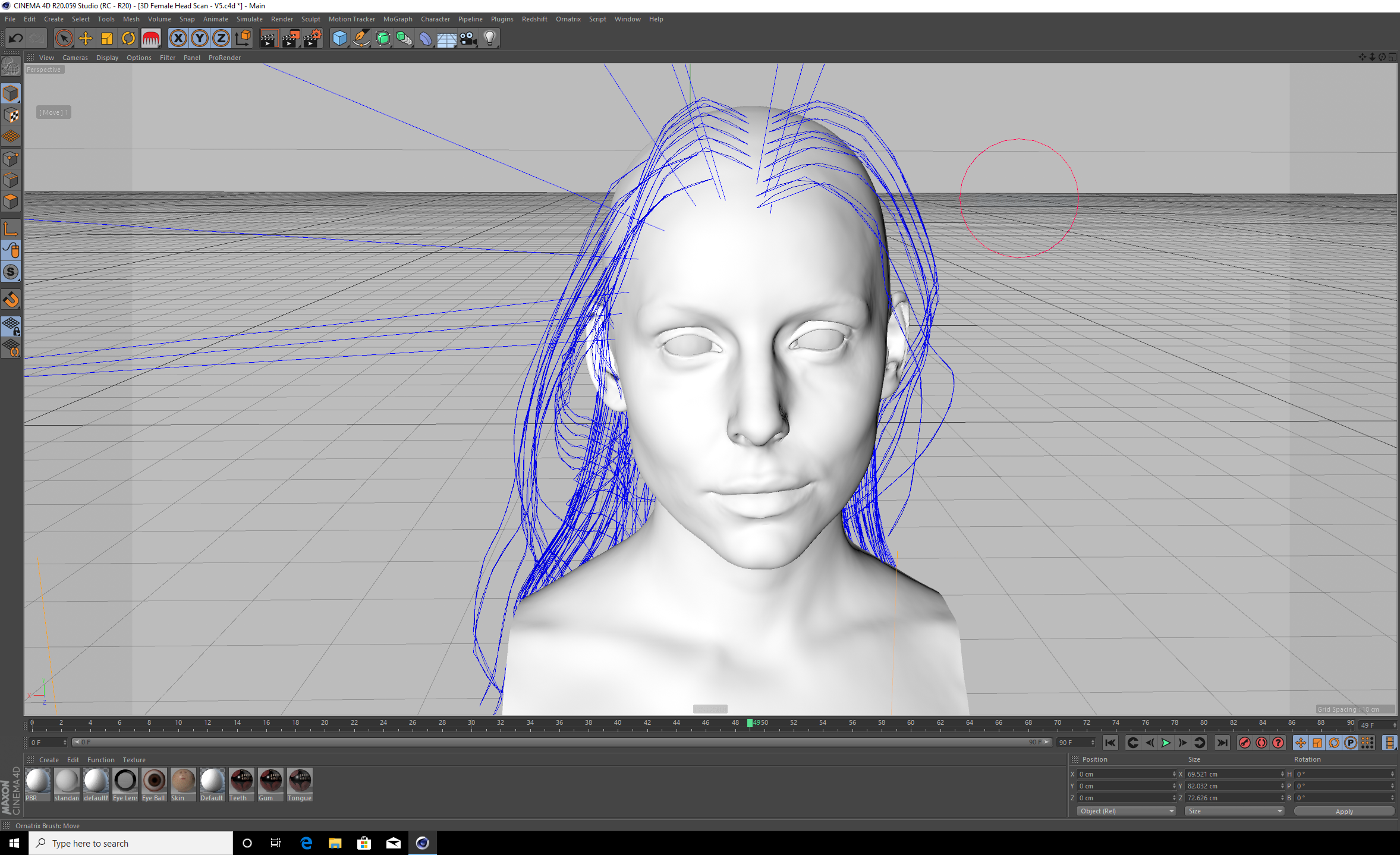Toggle Y-axis lock button
This screenshot has height=855, width=1400.
pos(200,39)
